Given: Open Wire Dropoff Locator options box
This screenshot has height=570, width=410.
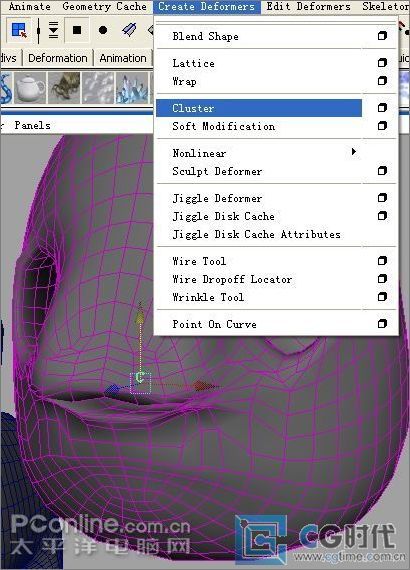Looking at the screenshot, I should (x=382, y=279).
